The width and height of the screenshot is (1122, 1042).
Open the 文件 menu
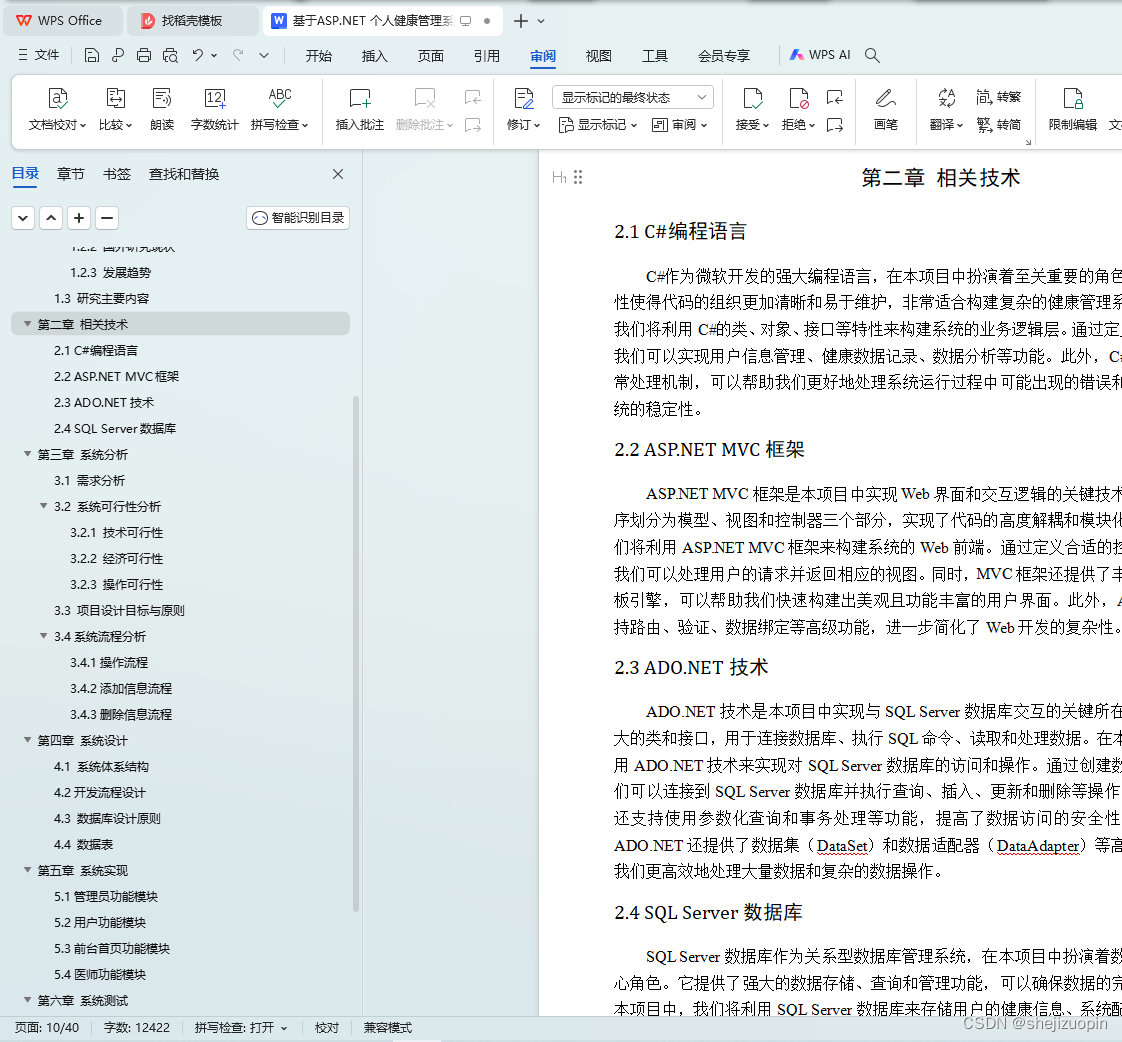point(39,55)
